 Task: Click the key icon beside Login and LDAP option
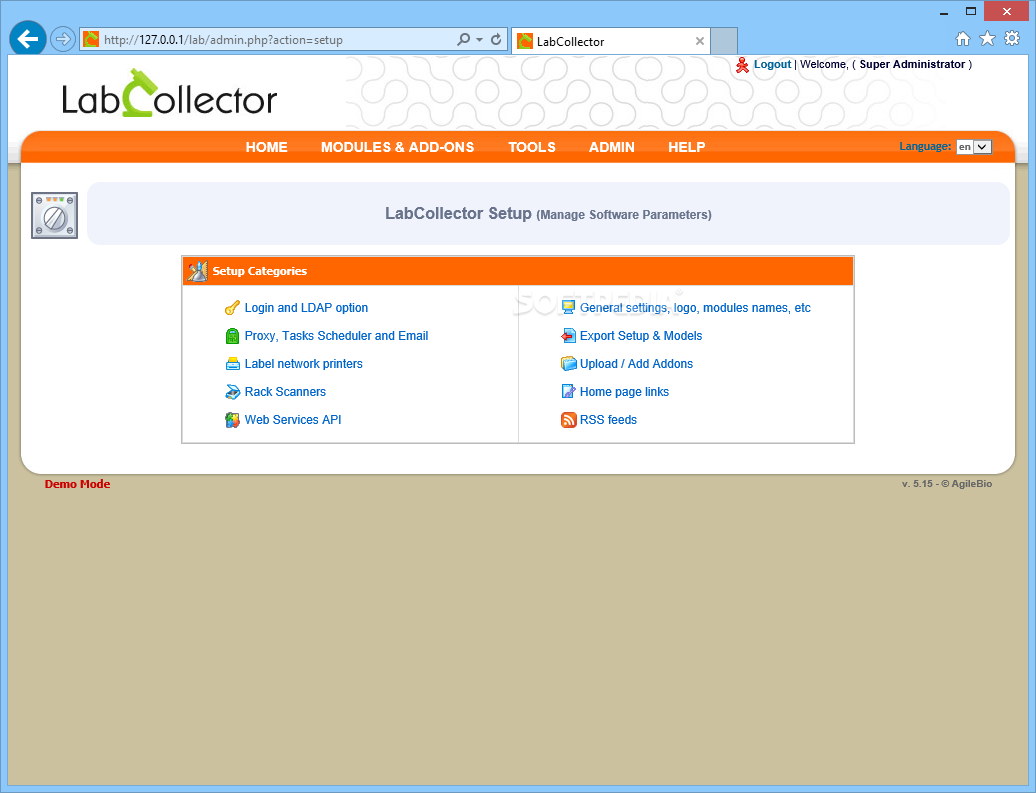click(232, 308)
